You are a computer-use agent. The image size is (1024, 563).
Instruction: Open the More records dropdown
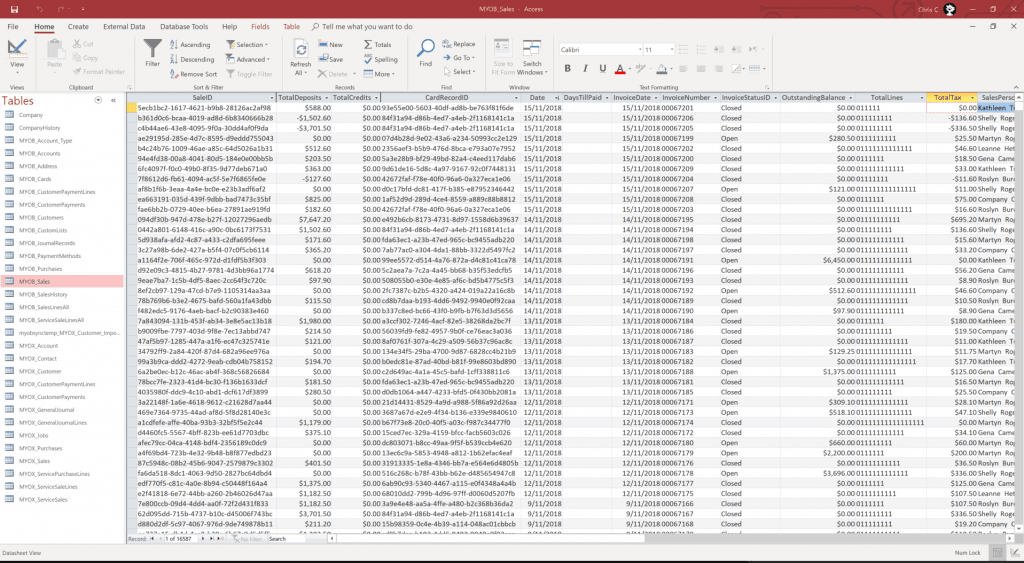pyautogui.click(x=379, y=74)
